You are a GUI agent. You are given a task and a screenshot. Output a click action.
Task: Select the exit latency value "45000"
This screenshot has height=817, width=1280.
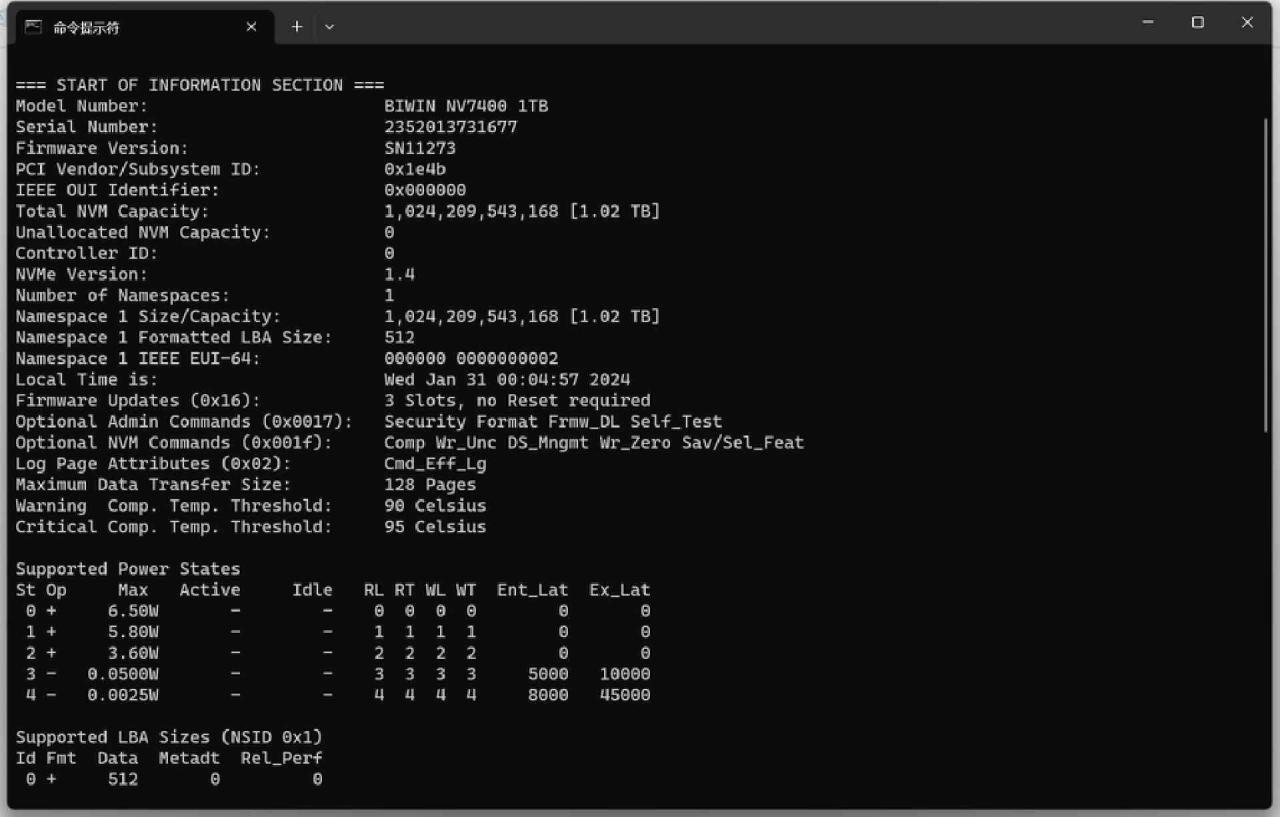click(625, 694)
